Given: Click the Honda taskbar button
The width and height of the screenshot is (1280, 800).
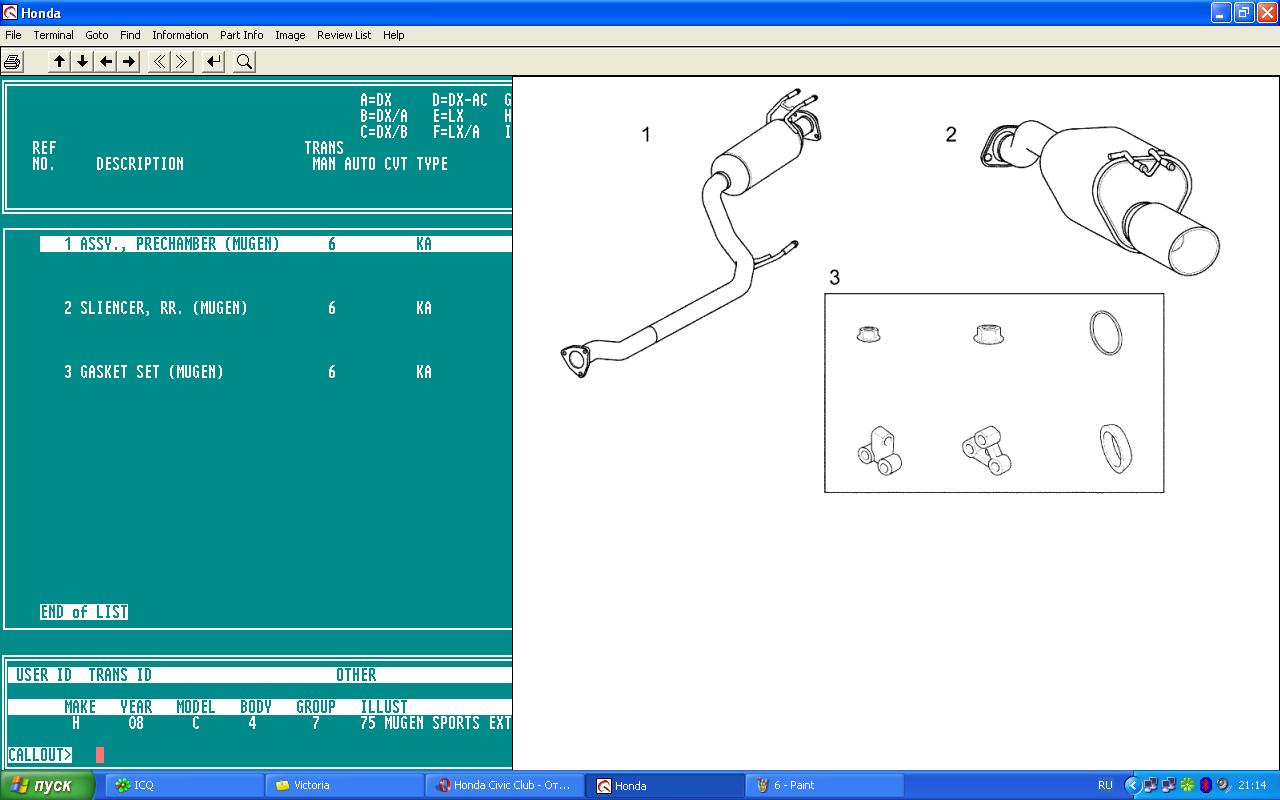Looking at the screenshot, I should click(665, 785).
